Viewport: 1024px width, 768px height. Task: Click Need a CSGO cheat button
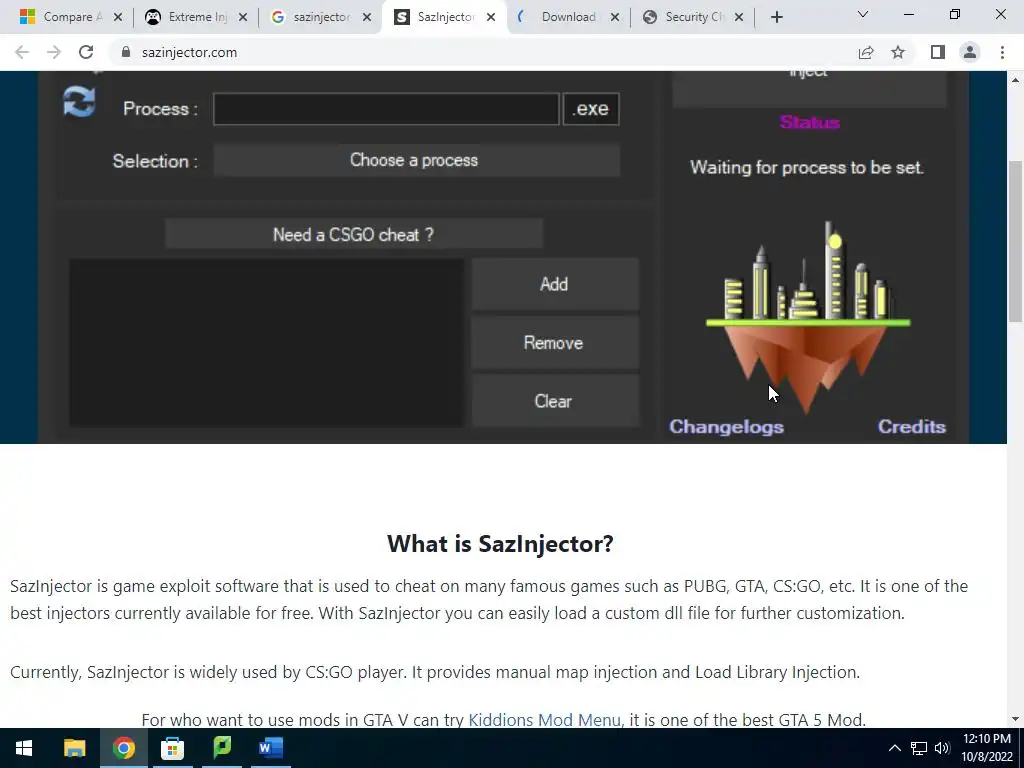click(353, 234)
